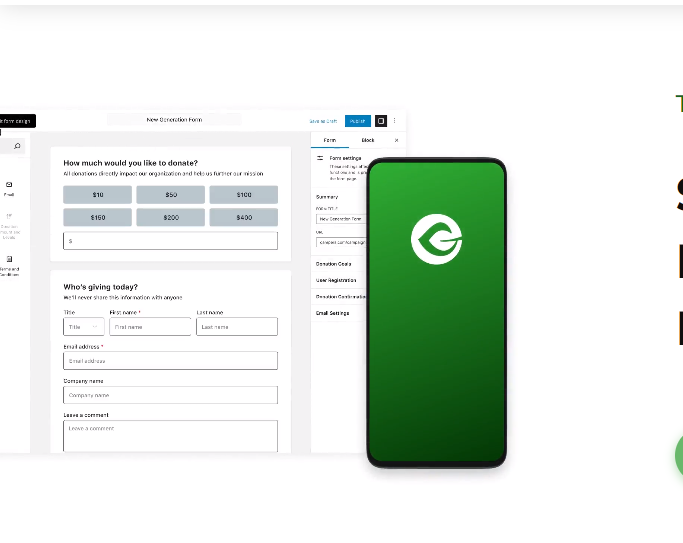Expand the Donation Confirmation section
The height and width of the screenshot is (543, 683).
tap(341, 297)
